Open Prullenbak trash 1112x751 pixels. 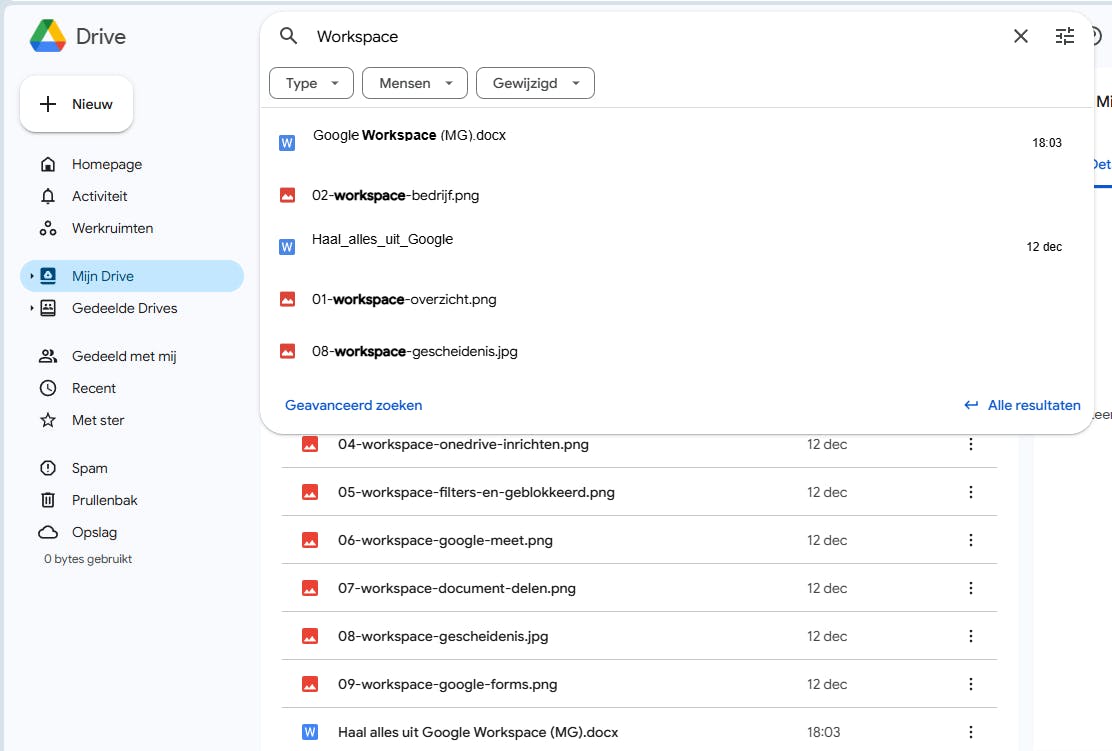click(x=104, y=500)
